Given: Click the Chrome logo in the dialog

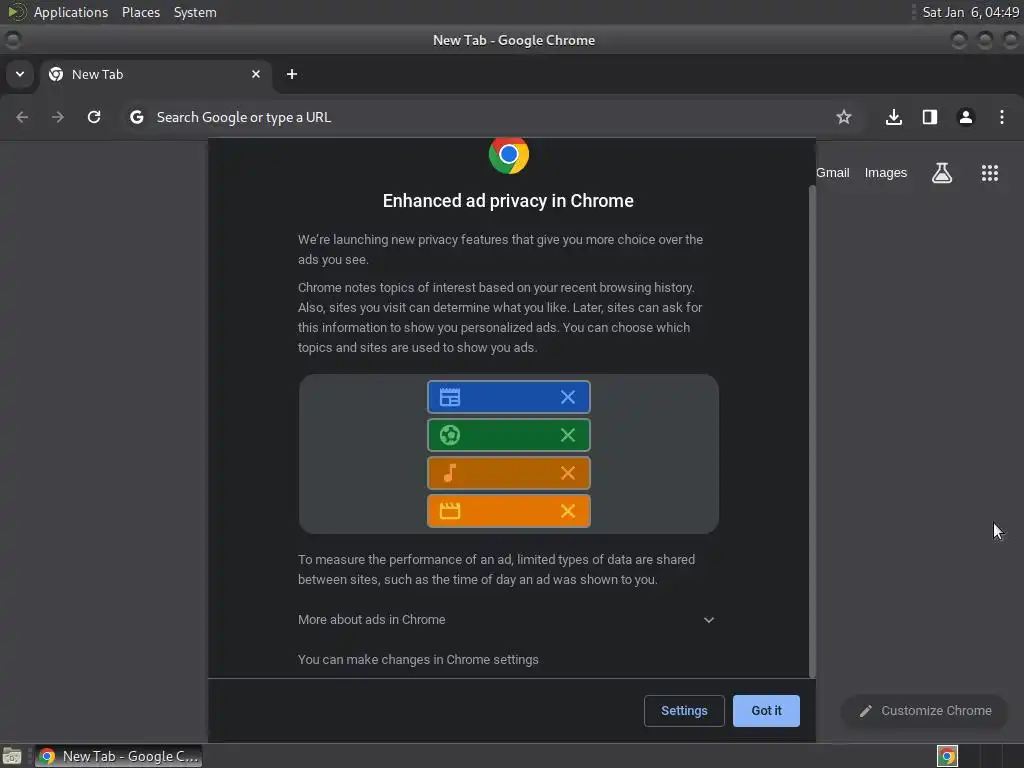Looking at the screenshot, I should pyautogui.click(x=509, y=155).
